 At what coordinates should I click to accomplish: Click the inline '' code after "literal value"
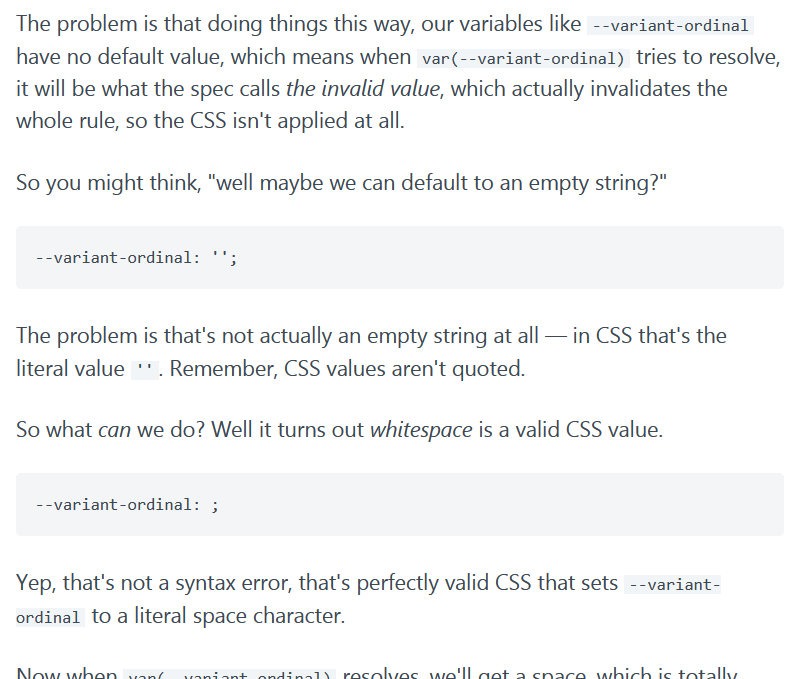145,370
